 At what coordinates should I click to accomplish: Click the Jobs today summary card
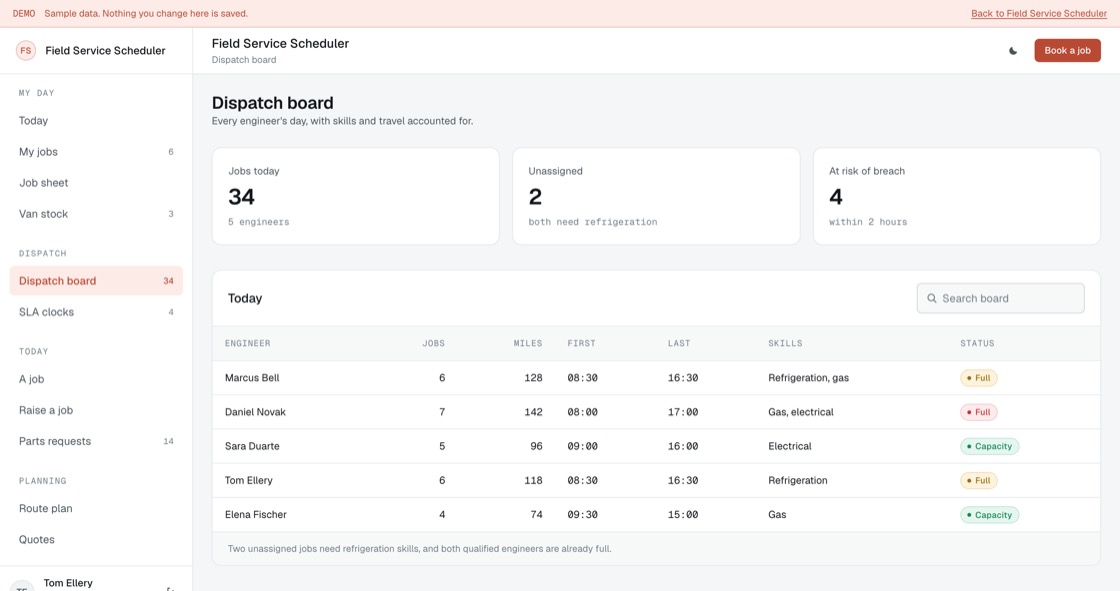point(356,197)
